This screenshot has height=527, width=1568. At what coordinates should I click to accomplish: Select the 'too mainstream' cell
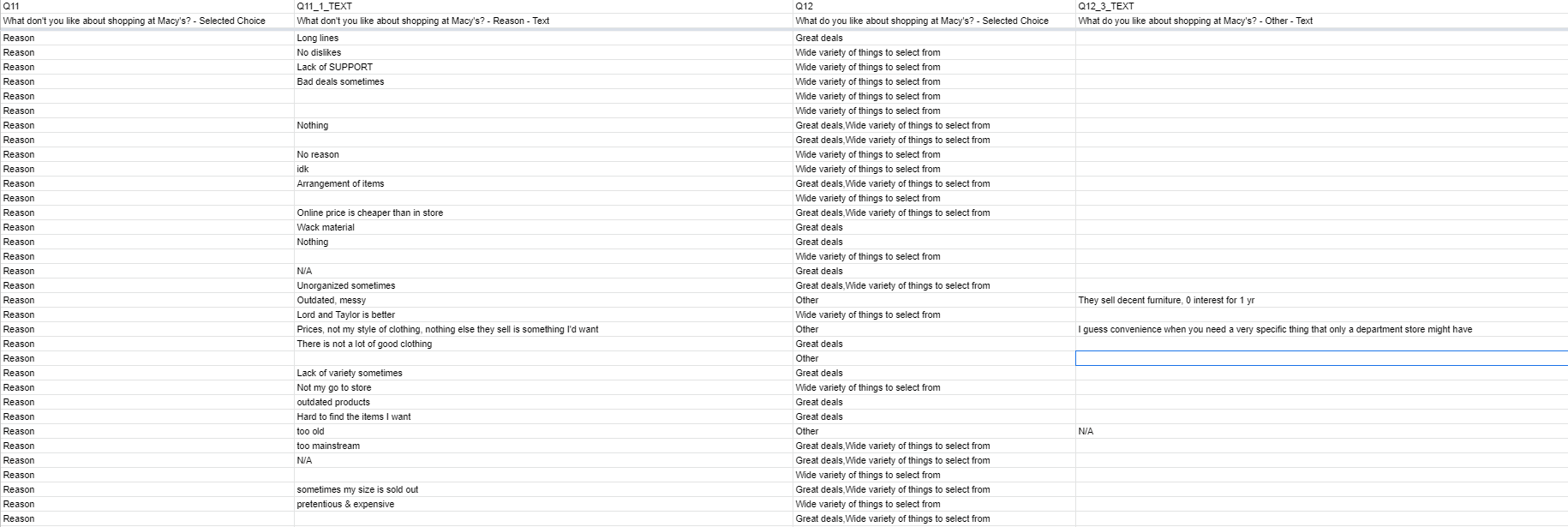543,446
